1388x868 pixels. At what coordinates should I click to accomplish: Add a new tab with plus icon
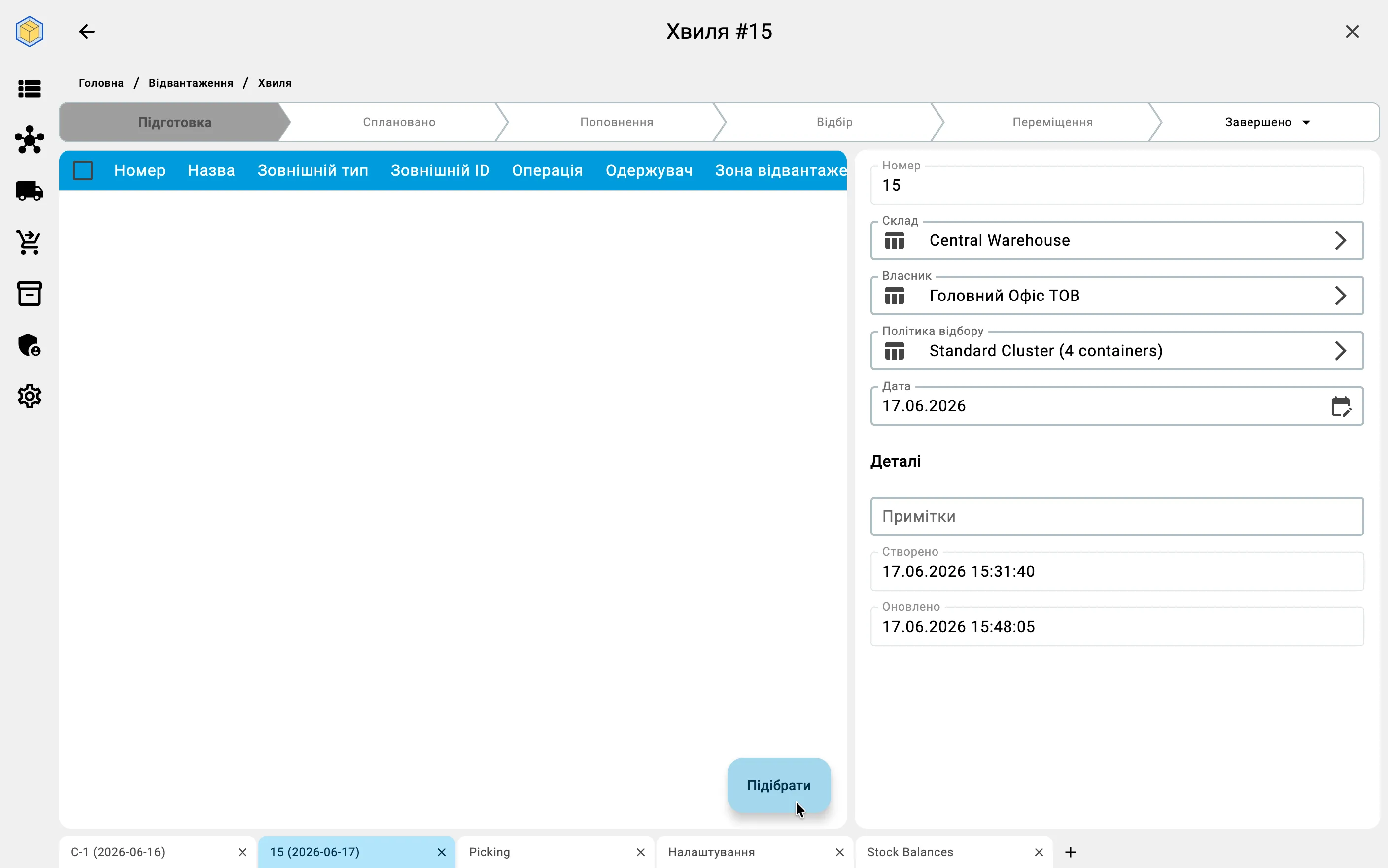pyautogui.click(x=1071, y=853)
